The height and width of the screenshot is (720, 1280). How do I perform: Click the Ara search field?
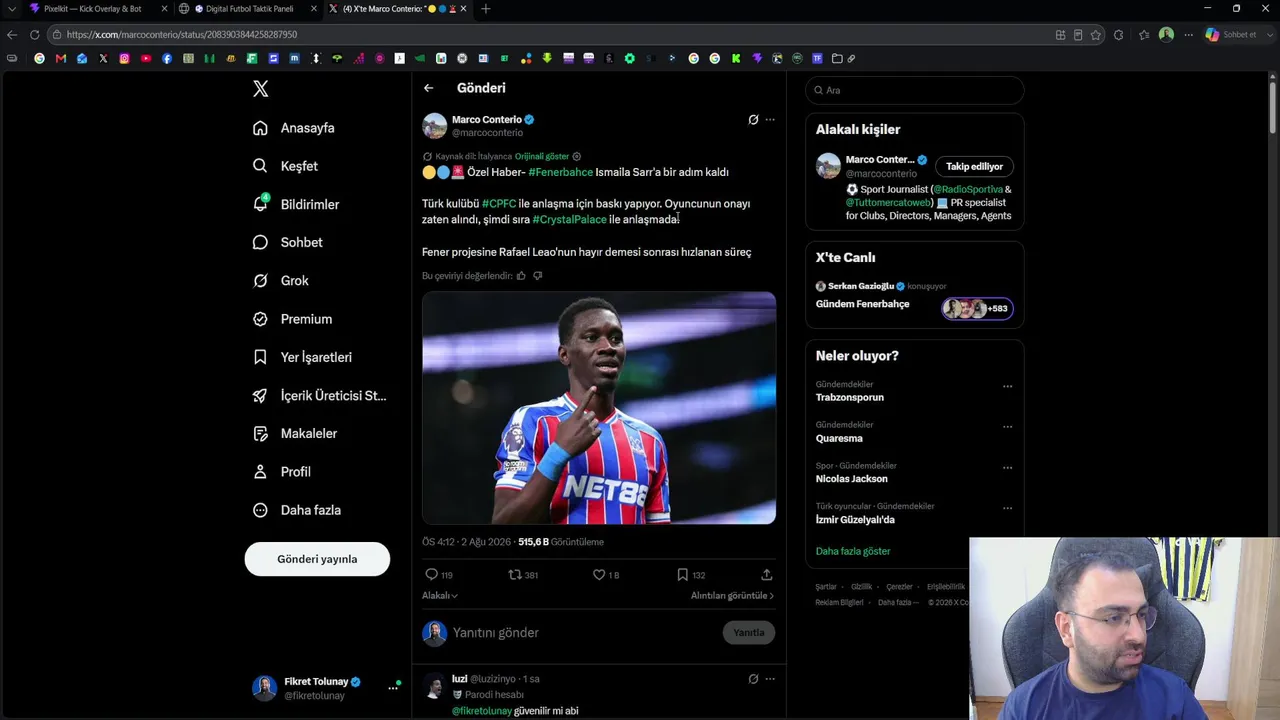914,90
